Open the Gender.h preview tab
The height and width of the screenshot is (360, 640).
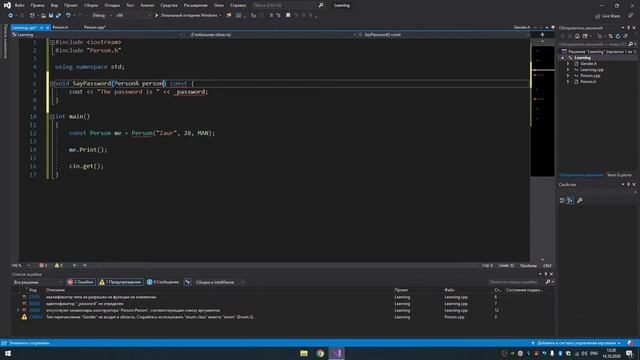click(522, 27)
